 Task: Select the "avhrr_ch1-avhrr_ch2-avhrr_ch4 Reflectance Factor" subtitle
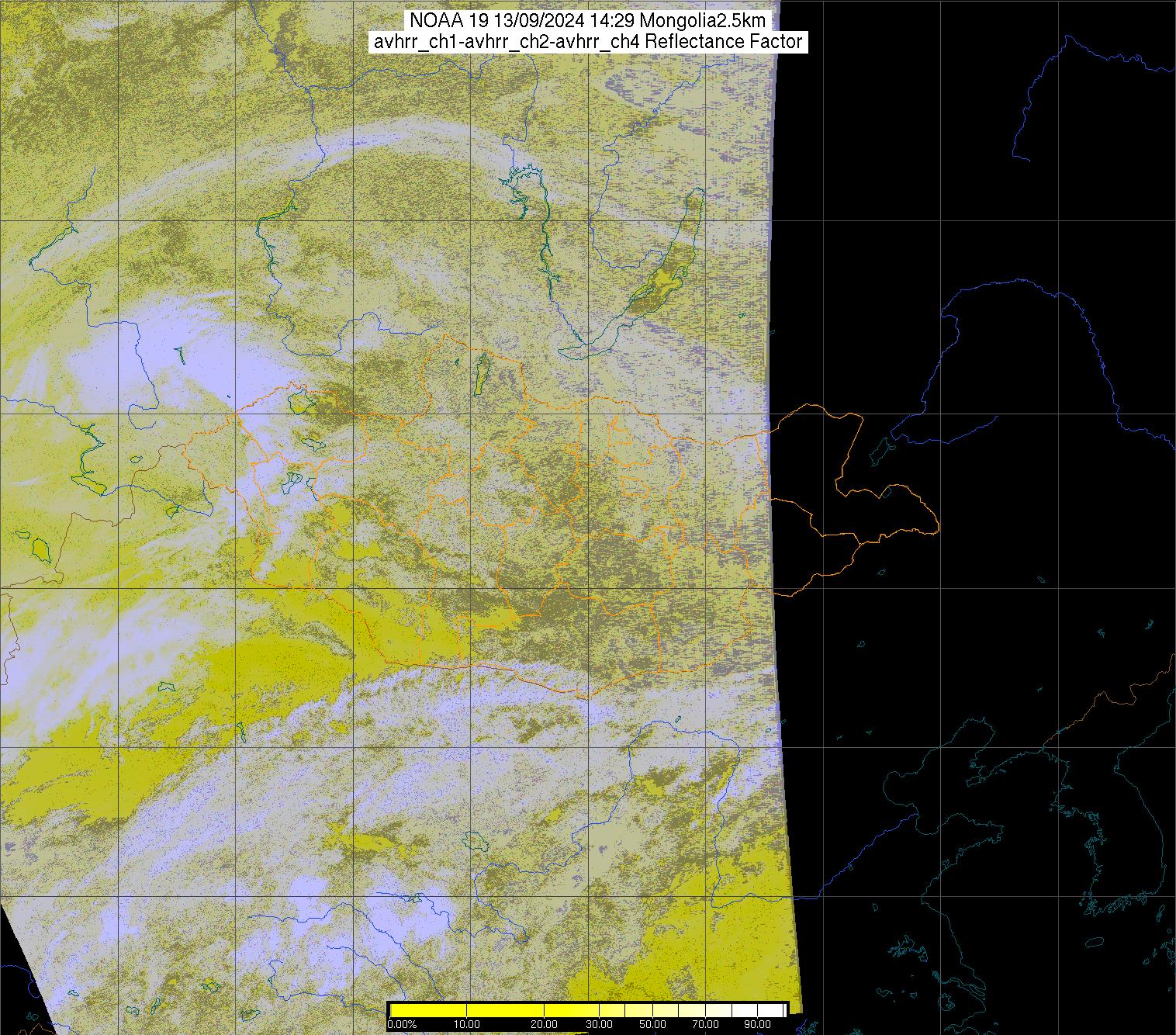[x=588, y=42]
